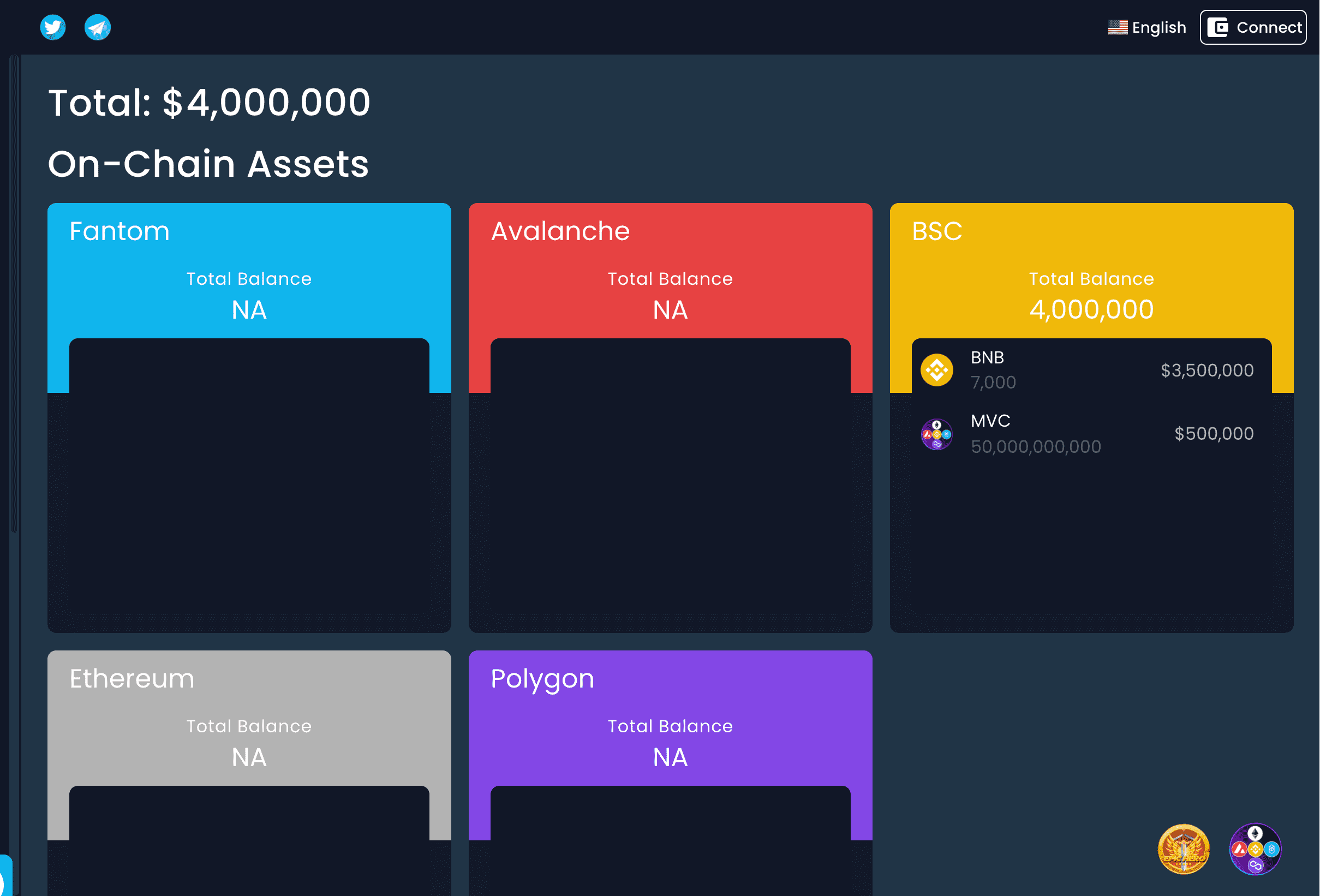The width and height of the screenshot is (1344, 896).
Task: Click the $3,500,000 BNB value
Action: (1207, 371)
